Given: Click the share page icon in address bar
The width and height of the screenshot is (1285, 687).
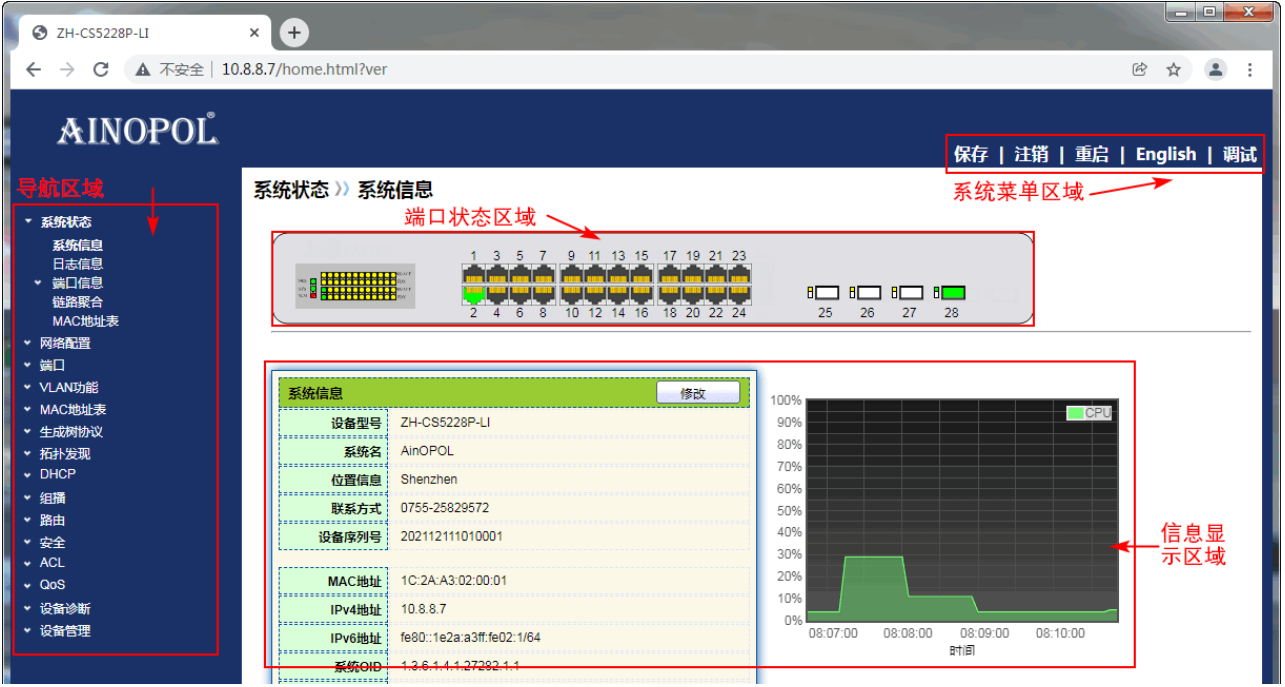Looking at the screenshot, I should coord(1139,69).
